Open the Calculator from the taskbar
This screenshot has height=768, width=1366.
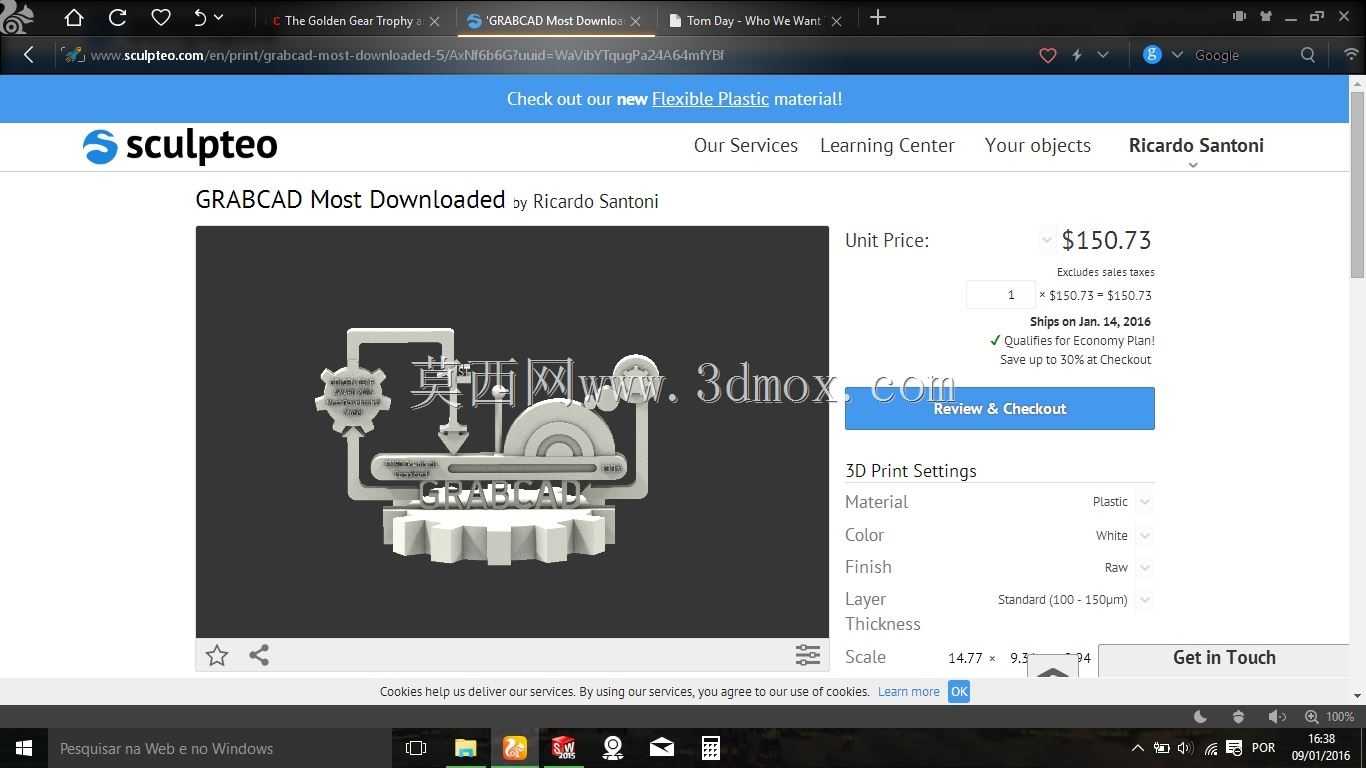point(711,748)
